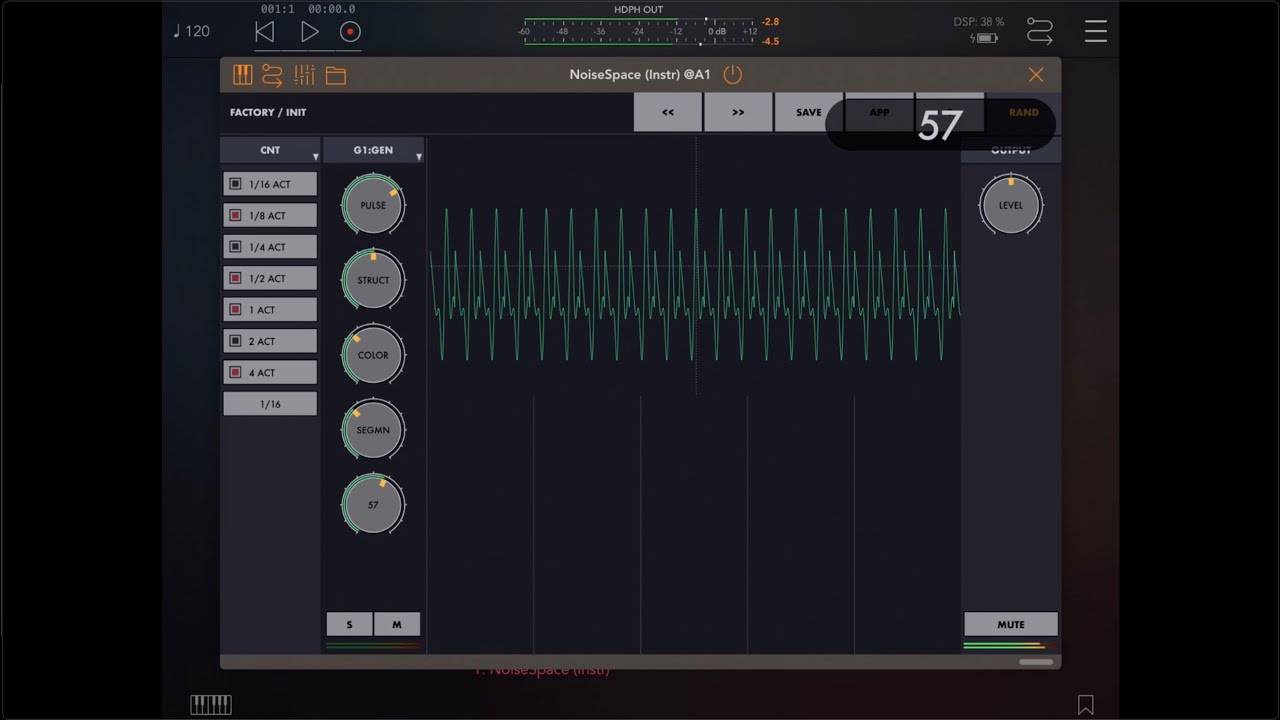Viewport: 1280px width, 720px height.
Task: Select the DSP: 38 % readout
Action: [979, 22]
